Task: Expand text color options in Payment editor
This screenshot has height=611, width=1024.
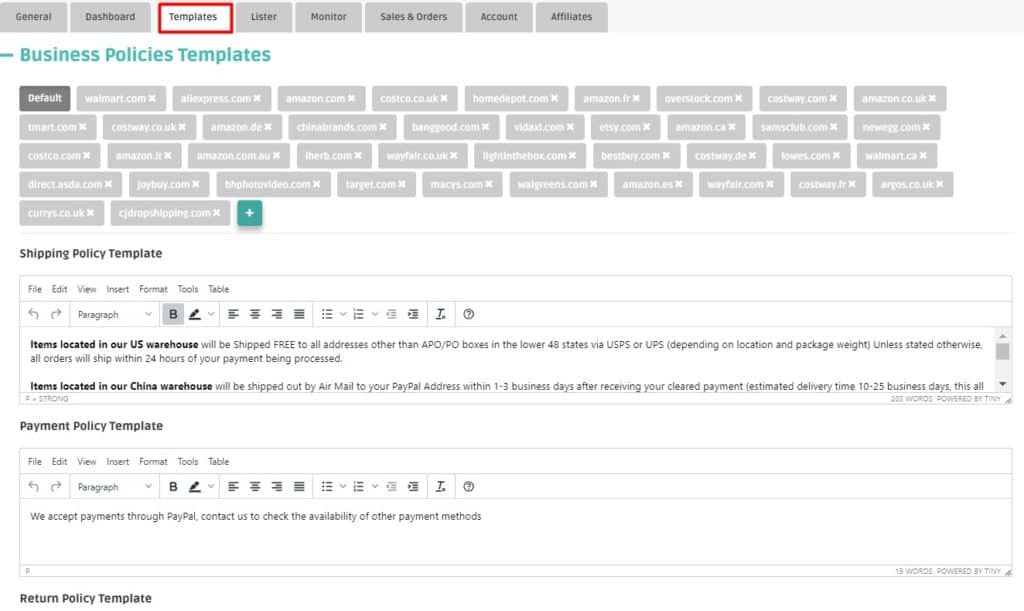Action: pos(211,486)
